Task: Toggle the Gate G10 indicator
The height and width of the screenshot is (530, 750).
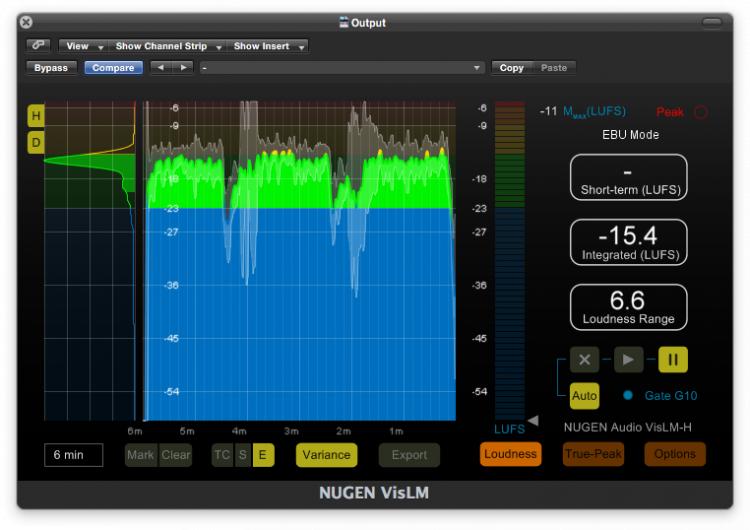Action: coord(628,395)
